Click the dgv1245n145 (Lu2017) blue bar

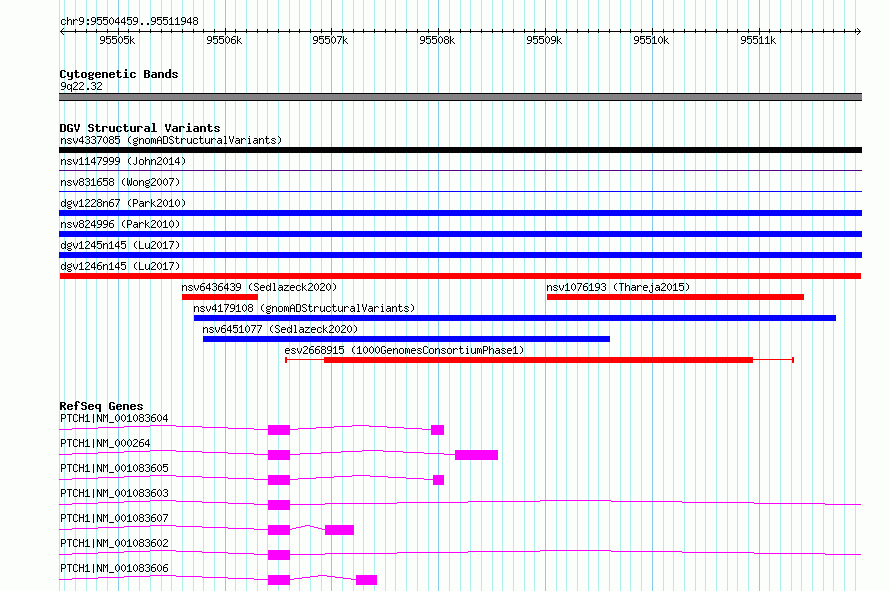point(460,255)
